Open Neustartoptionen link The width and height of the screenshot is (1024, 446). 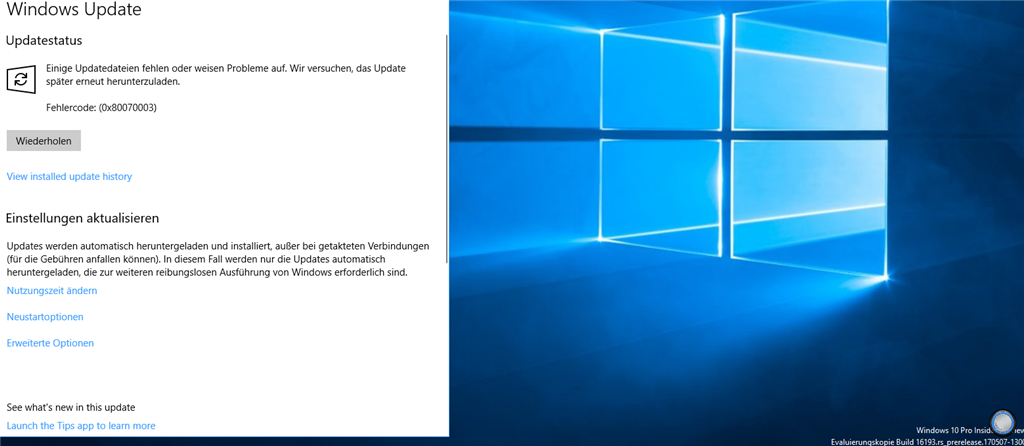click(x=45, y=317)
